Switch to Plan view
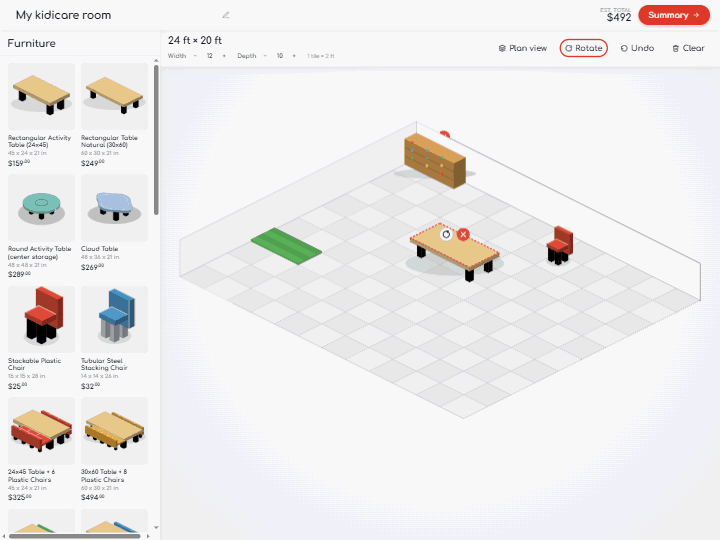This screenshot has width=720, height=540. [x=523, y=48]
